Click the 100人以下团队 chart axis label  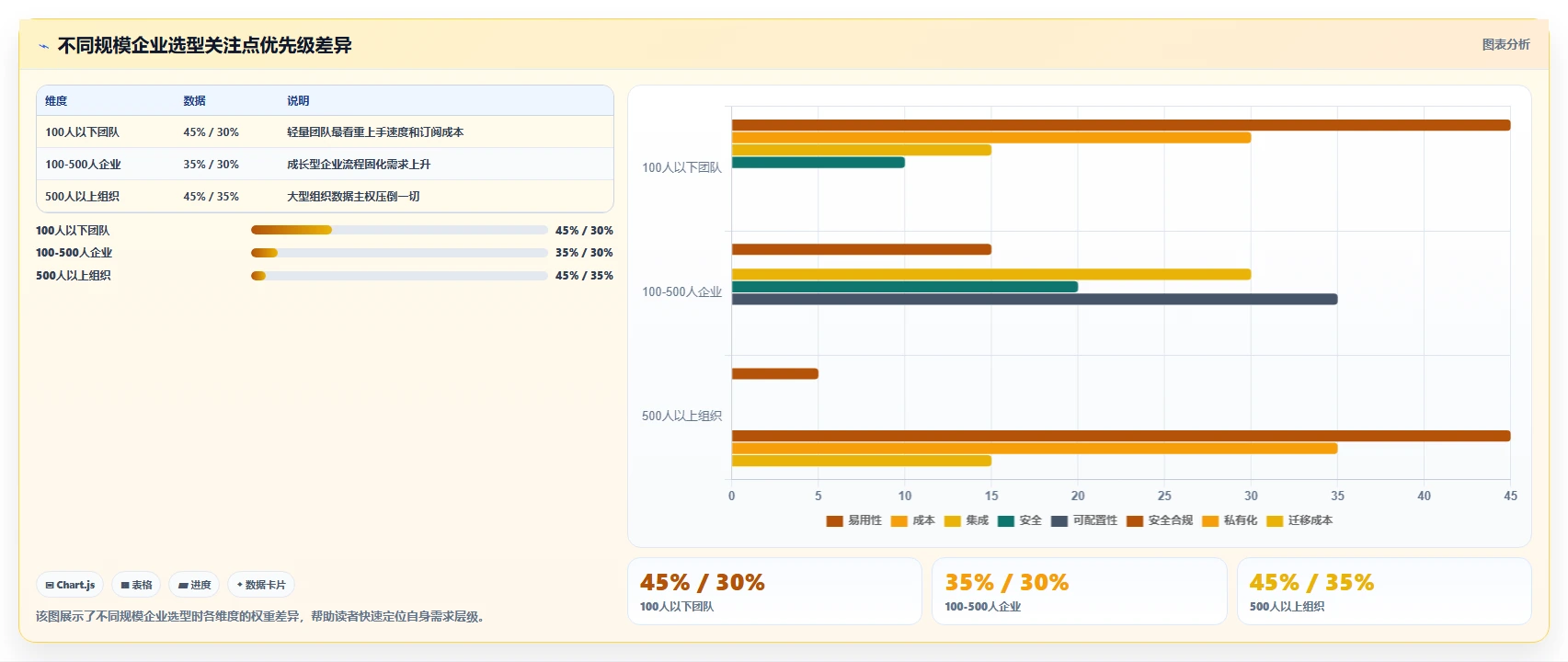pos(681,167)
